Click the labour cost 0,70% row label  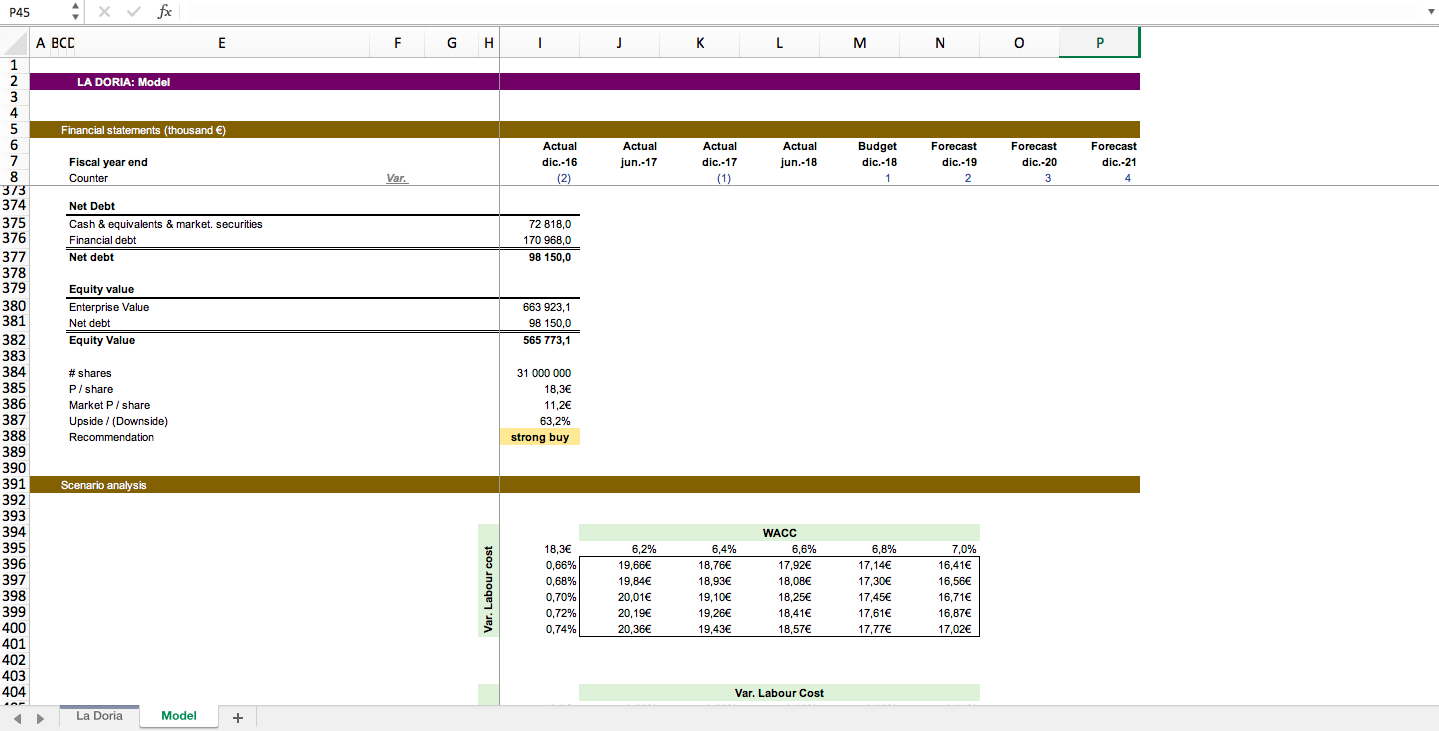[x=540, y=597]
